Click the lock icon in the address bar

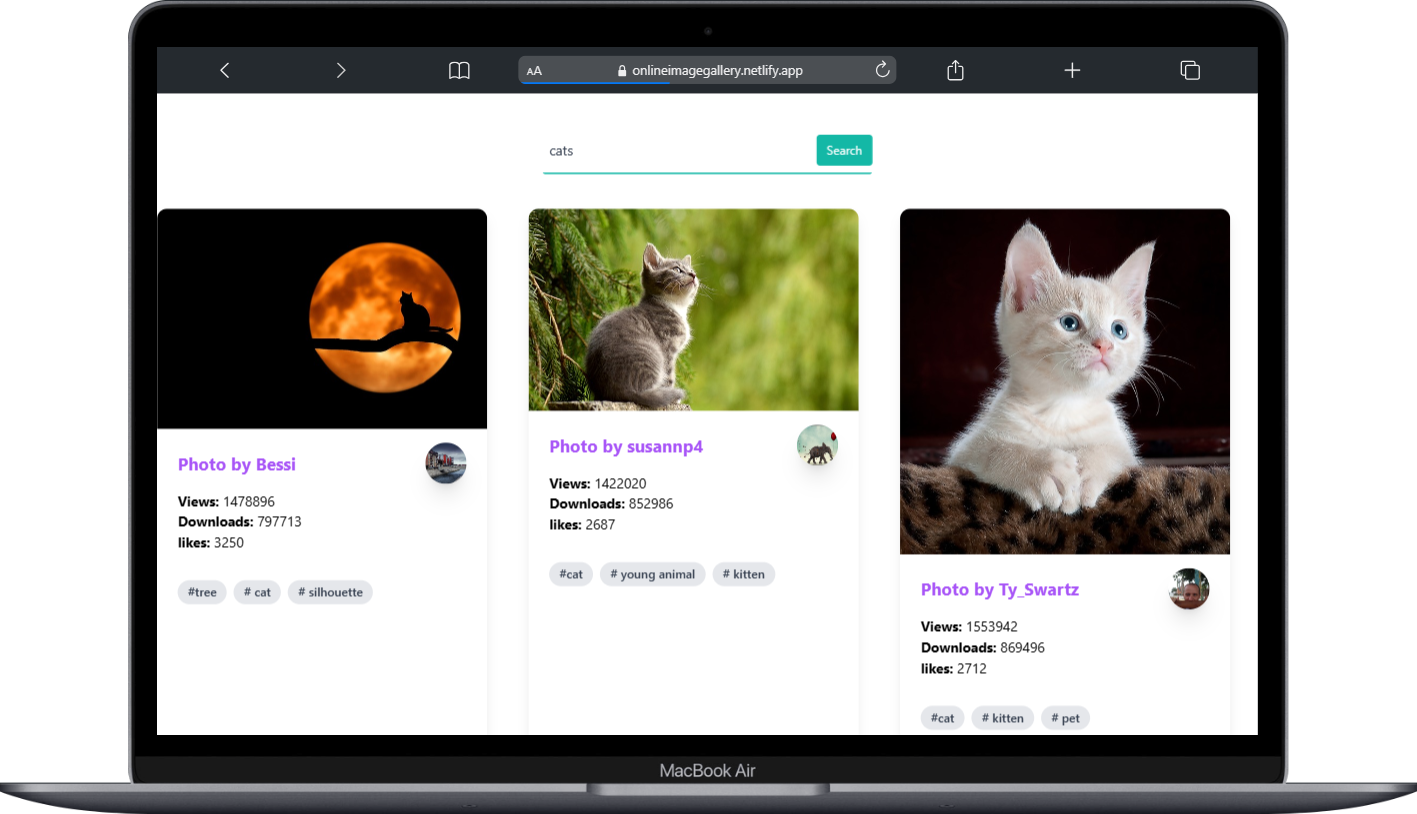[622, 71]
